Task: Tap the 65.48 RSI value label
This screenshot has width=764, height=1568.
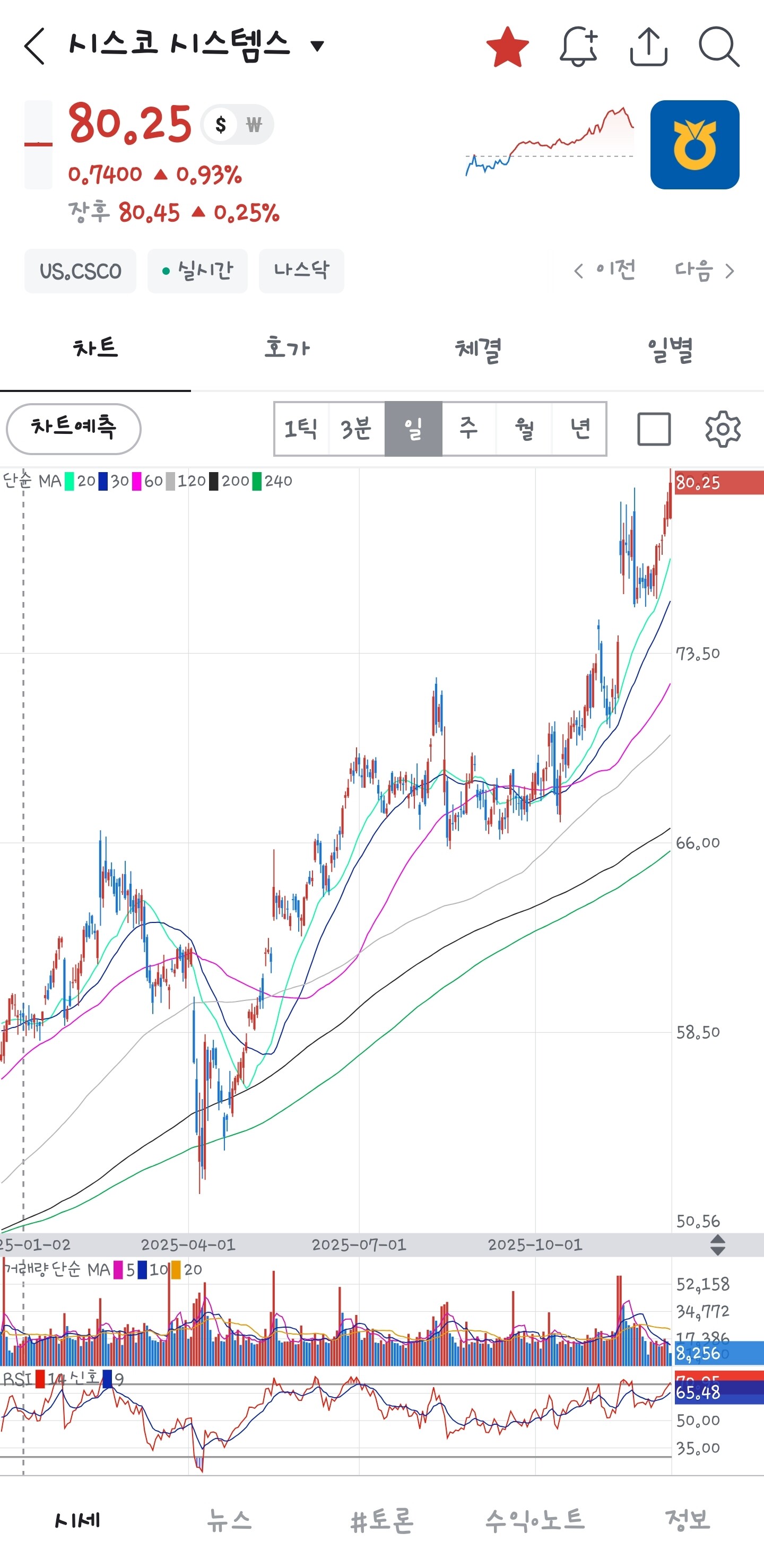Action: click(718, 1392)
